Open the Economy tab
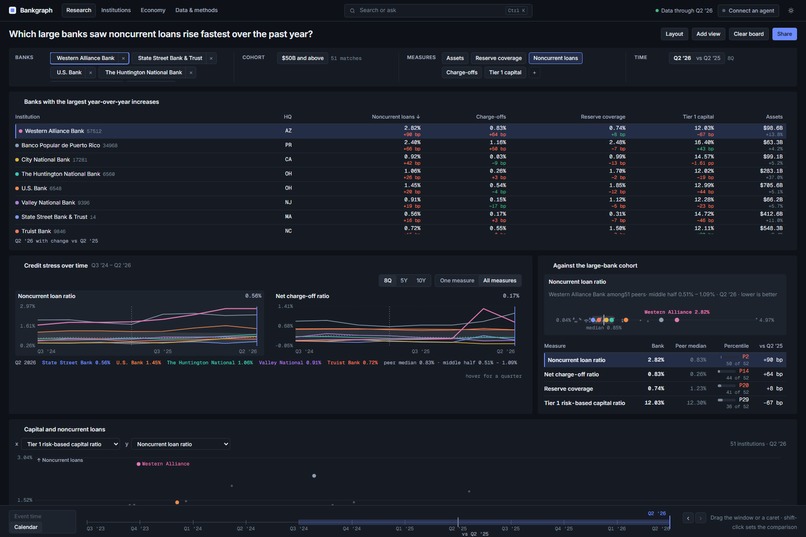Image resolution: width=806 pixels, height=537 pixels. pyautogui.click(x=153, y=10)
